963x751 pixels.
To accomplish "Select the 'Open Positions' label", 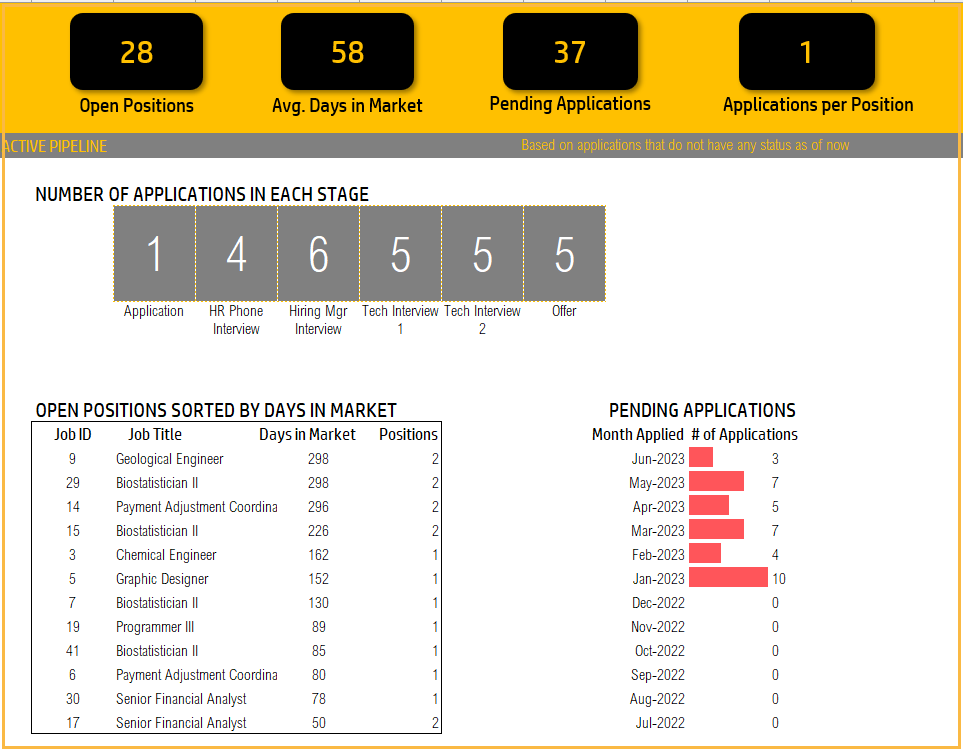I will click(x=136, y=106).
